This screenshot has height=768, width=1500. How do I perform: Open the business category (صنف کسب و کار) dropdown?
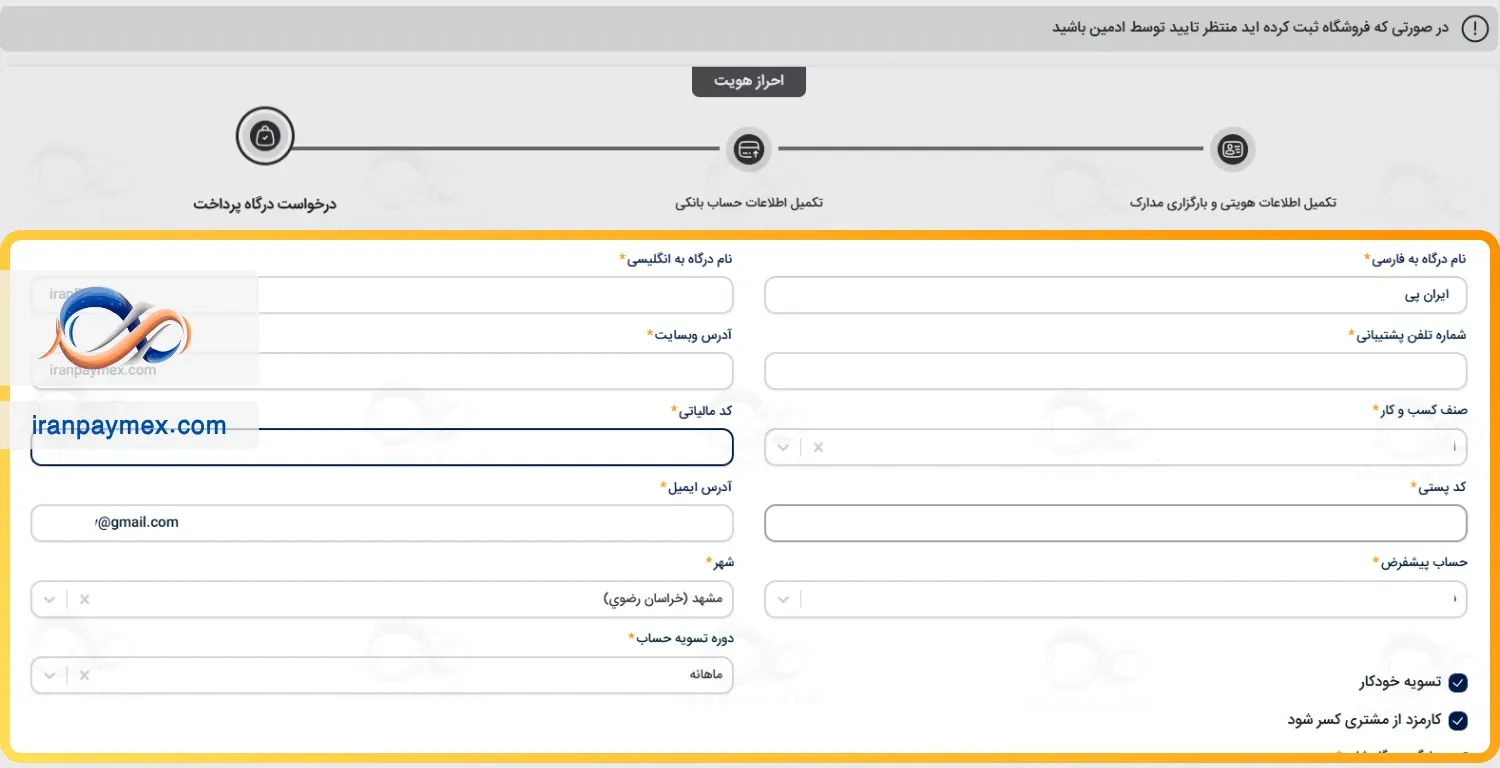point(783,447)
